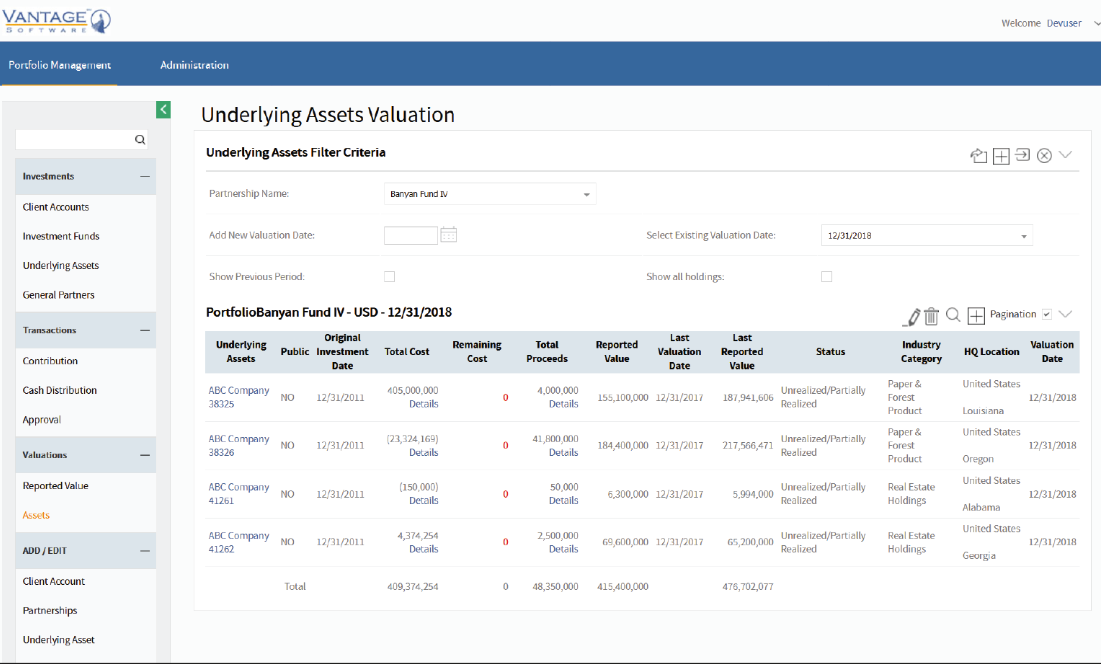Open Details for ABC Company 38325 Total Cost
The image size is (1101, 664).
pyautogui.click(x=423, y=403)
